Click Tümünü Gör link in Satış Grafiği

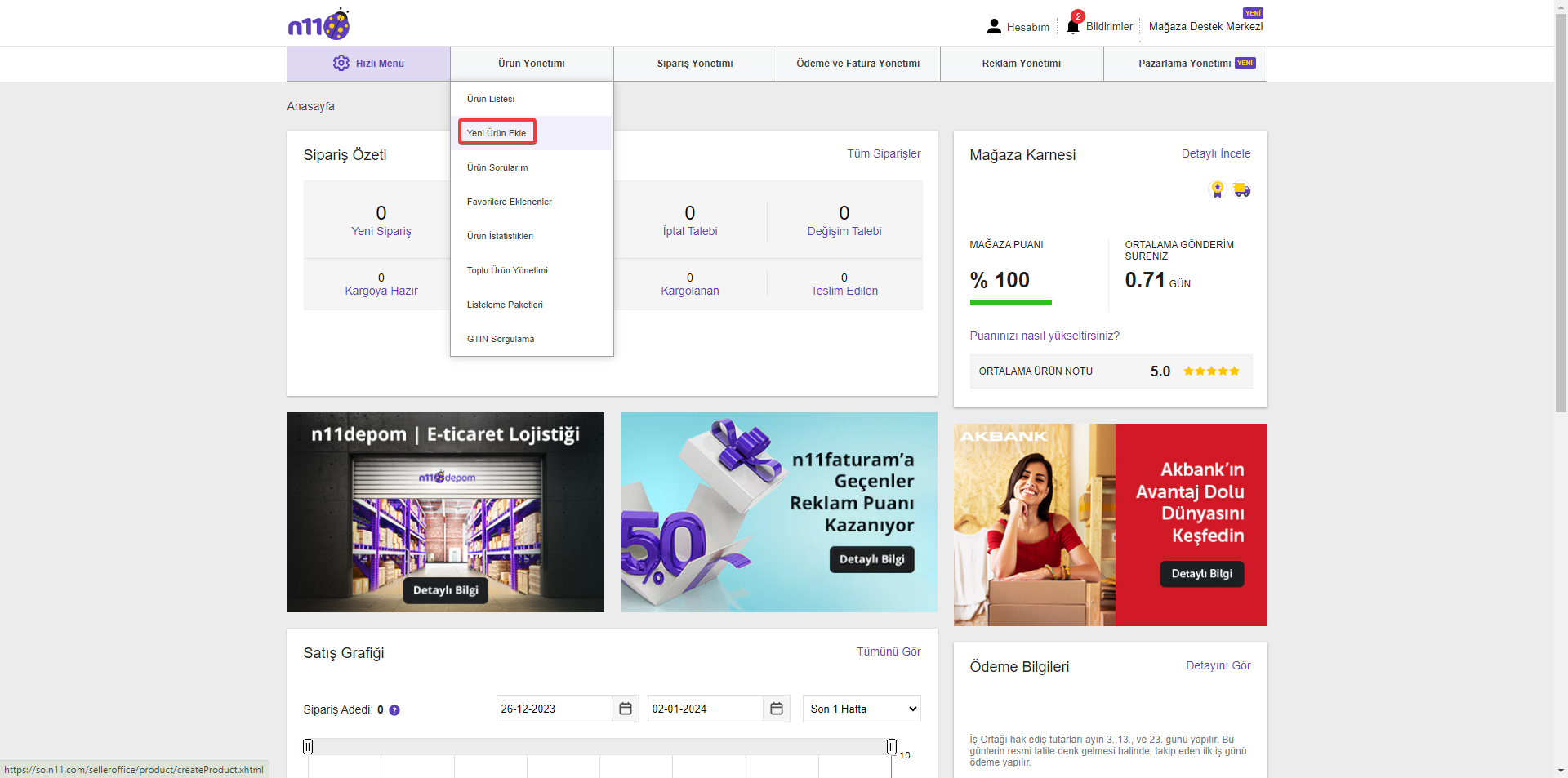click(889, 651)
